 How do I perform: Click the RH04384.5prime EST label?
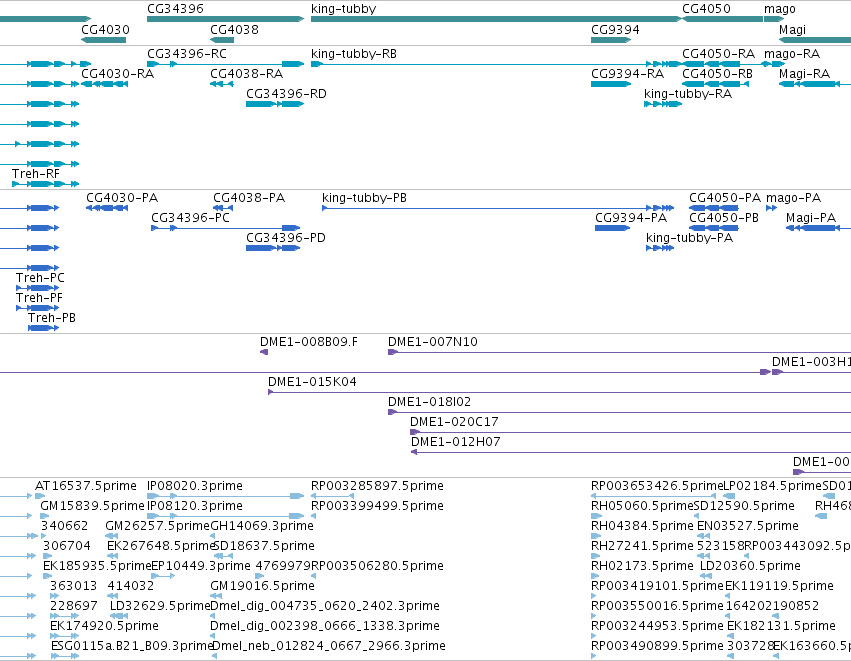point(642,526)
